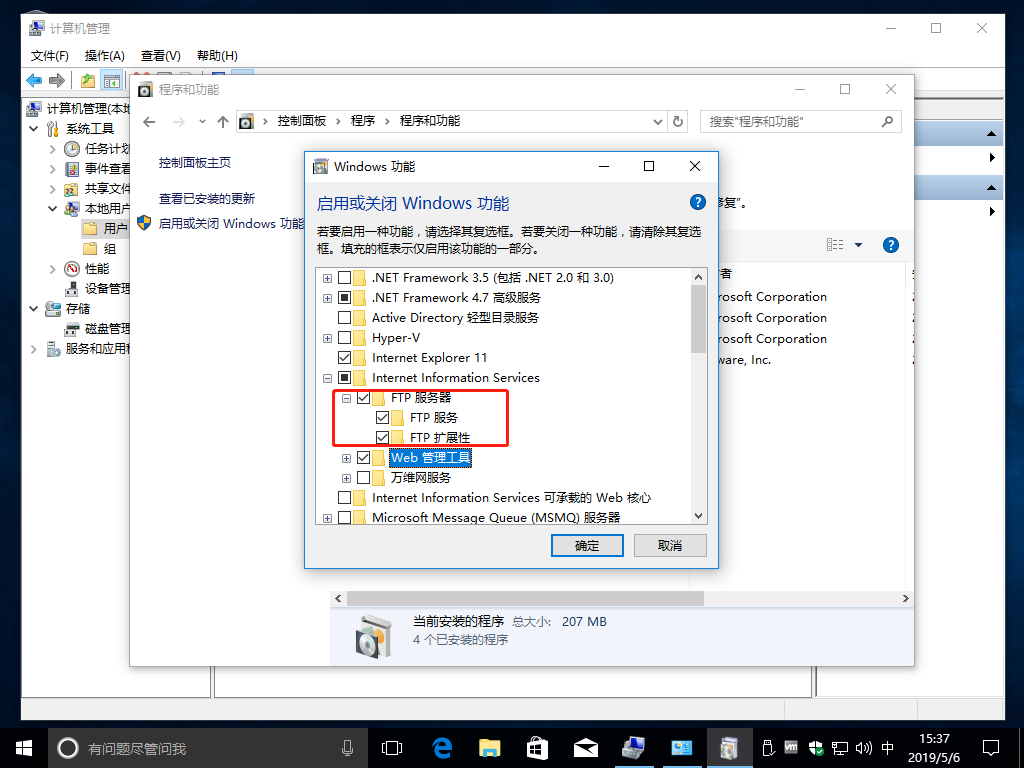Viewport: 1024px width, 768px height.
Task: Open help icon in Programs and Features window
Action: point(891,245)
